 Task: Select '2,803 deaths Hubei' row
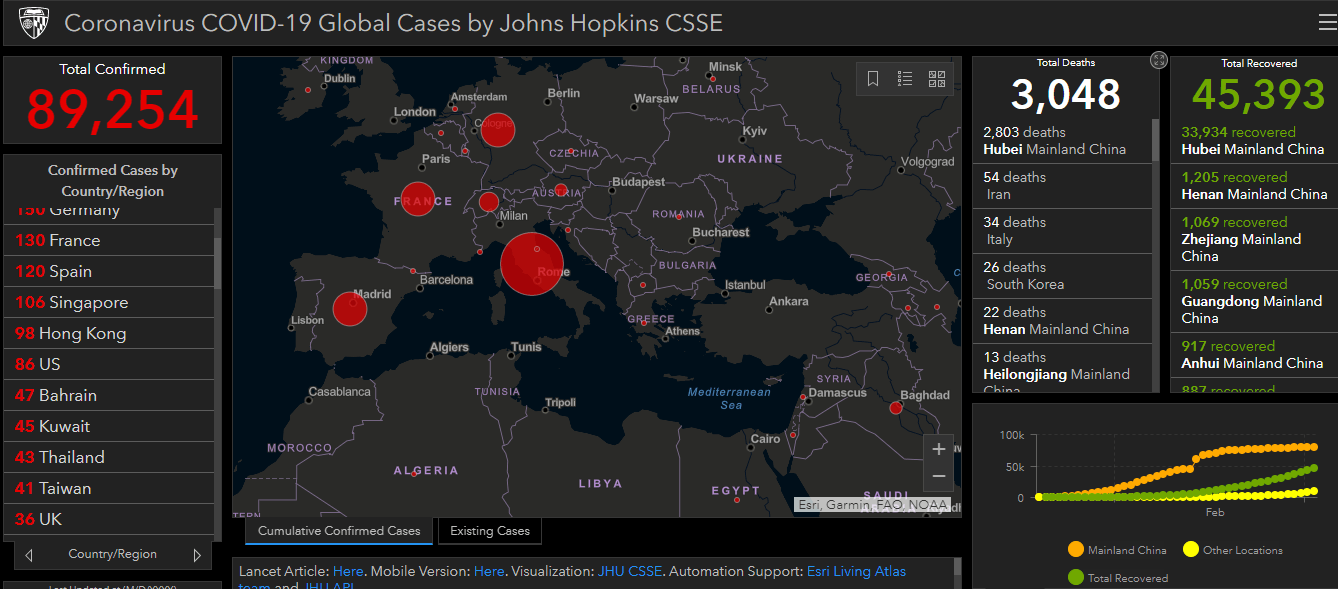coord(1062,141)
